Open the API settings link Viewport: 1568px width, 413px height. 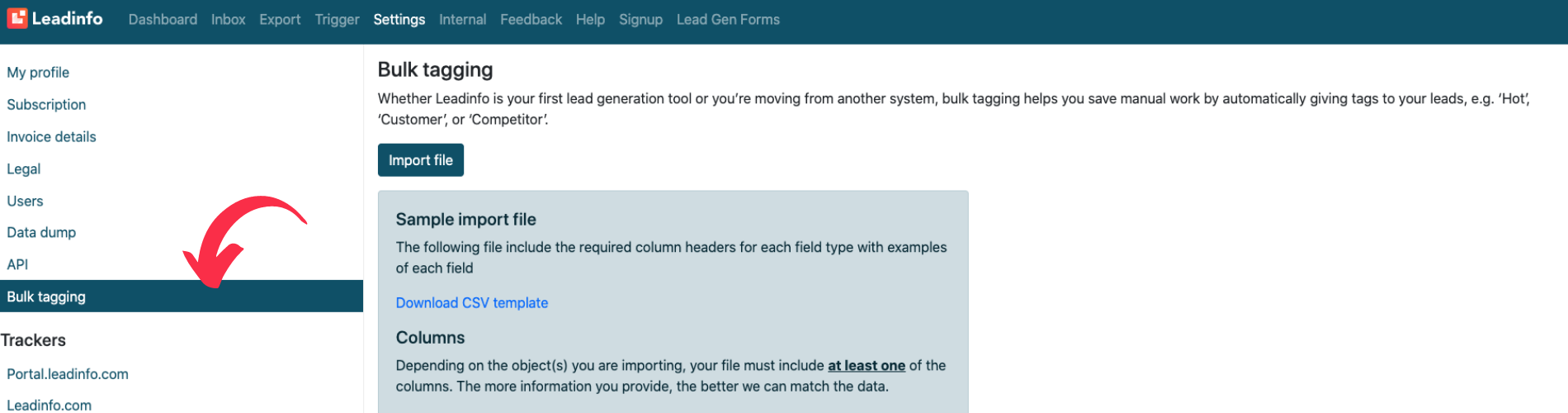point(17,265)
